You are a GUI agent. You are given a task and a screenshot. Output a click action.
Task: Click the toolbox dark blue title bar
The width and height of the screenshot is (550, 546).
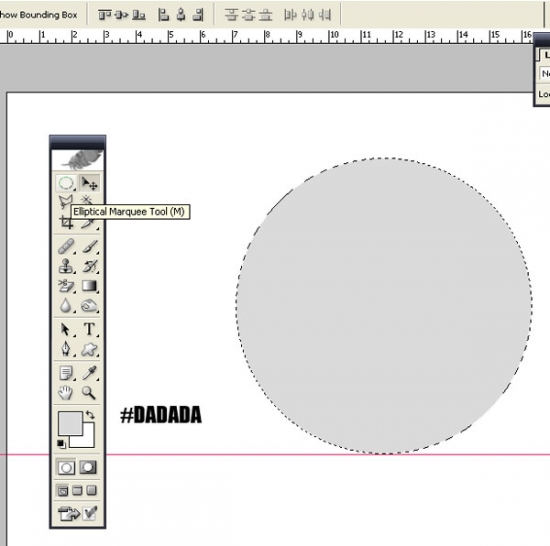point(78,142)
